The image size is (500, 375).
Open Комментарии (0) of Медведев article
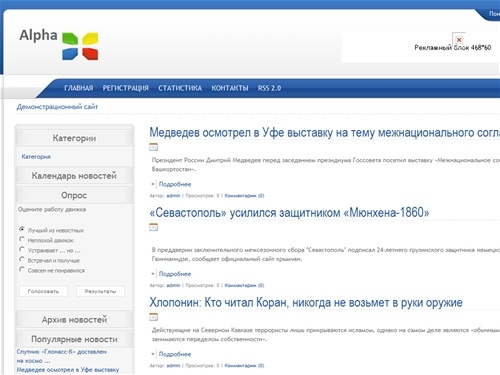[x=244, y=196]
